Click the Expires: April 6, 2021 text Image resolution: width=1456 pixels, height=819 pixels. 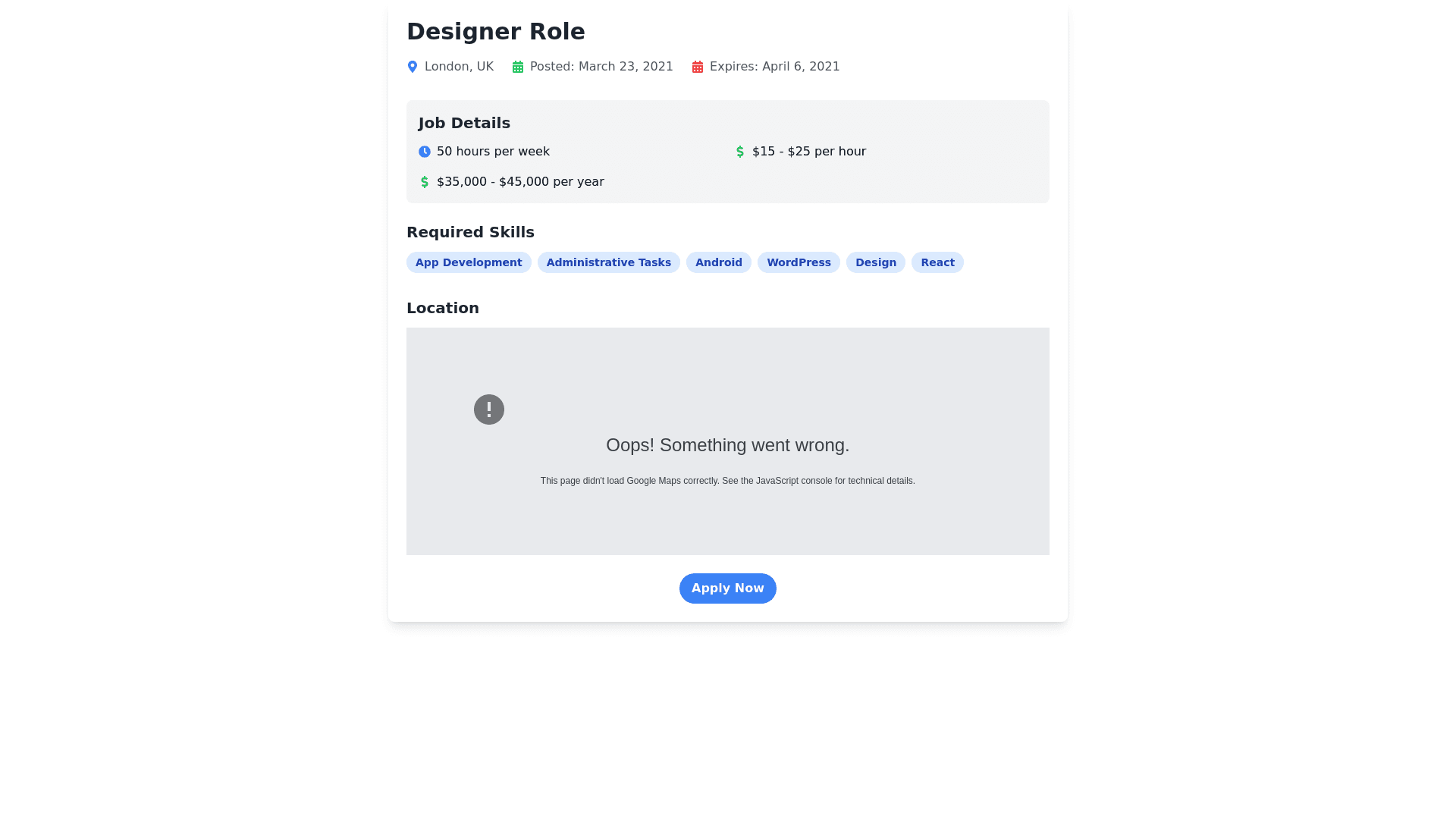pyautogui.click(x=774, y=67)
